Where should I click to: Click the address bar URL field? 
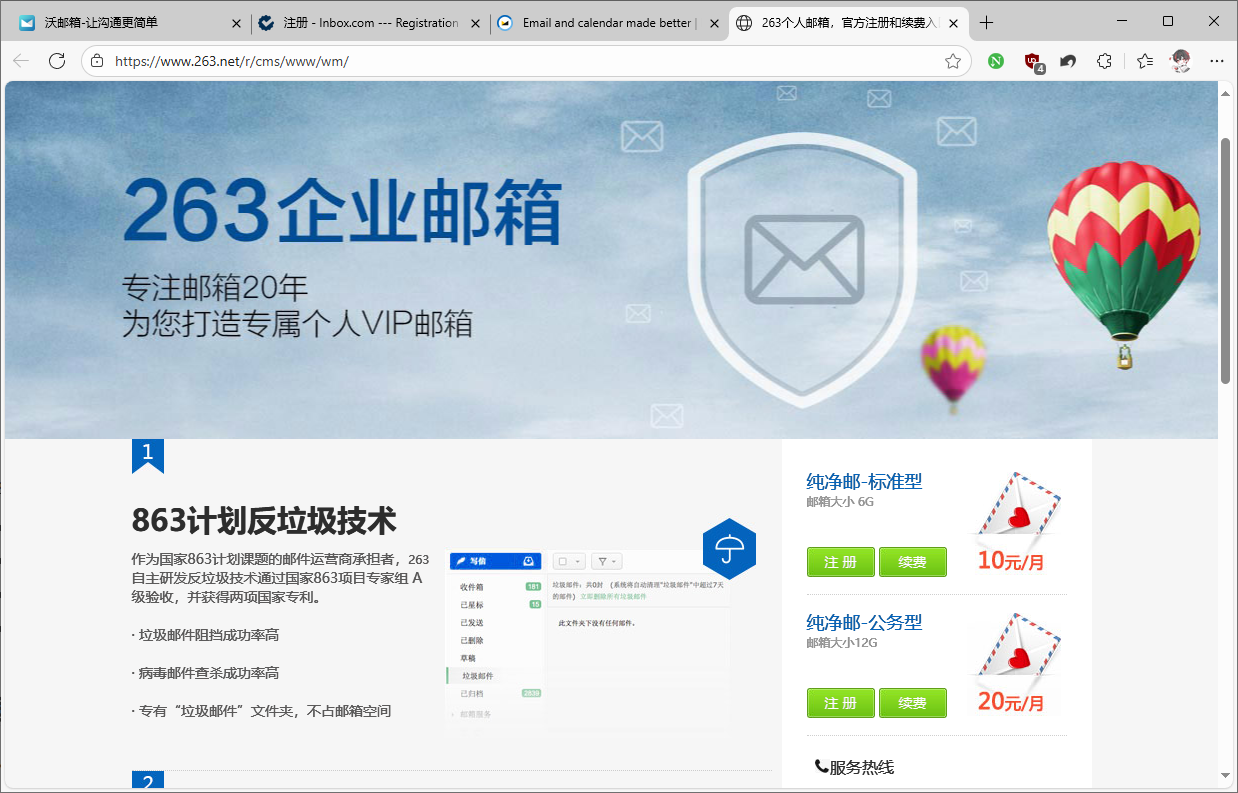pyautogui.click(x=520, y=61)
